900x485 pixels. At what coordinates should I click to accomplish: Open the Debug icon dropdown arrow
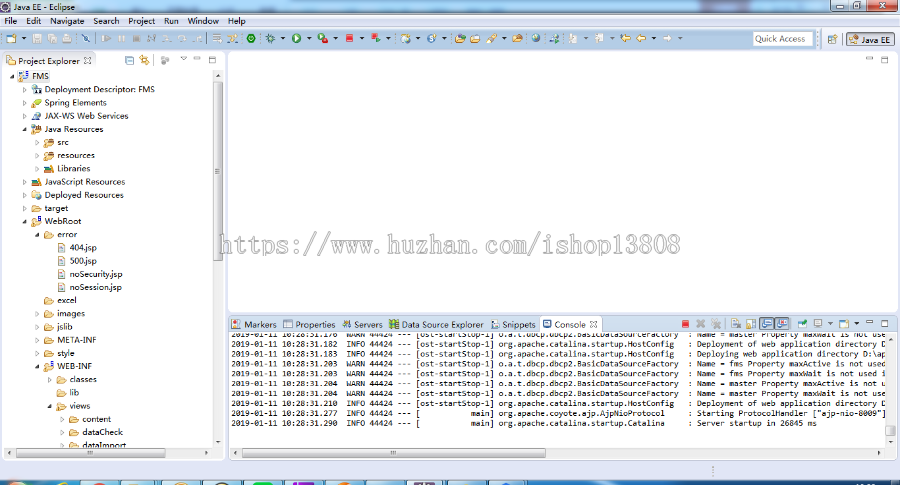pos(282,38)
